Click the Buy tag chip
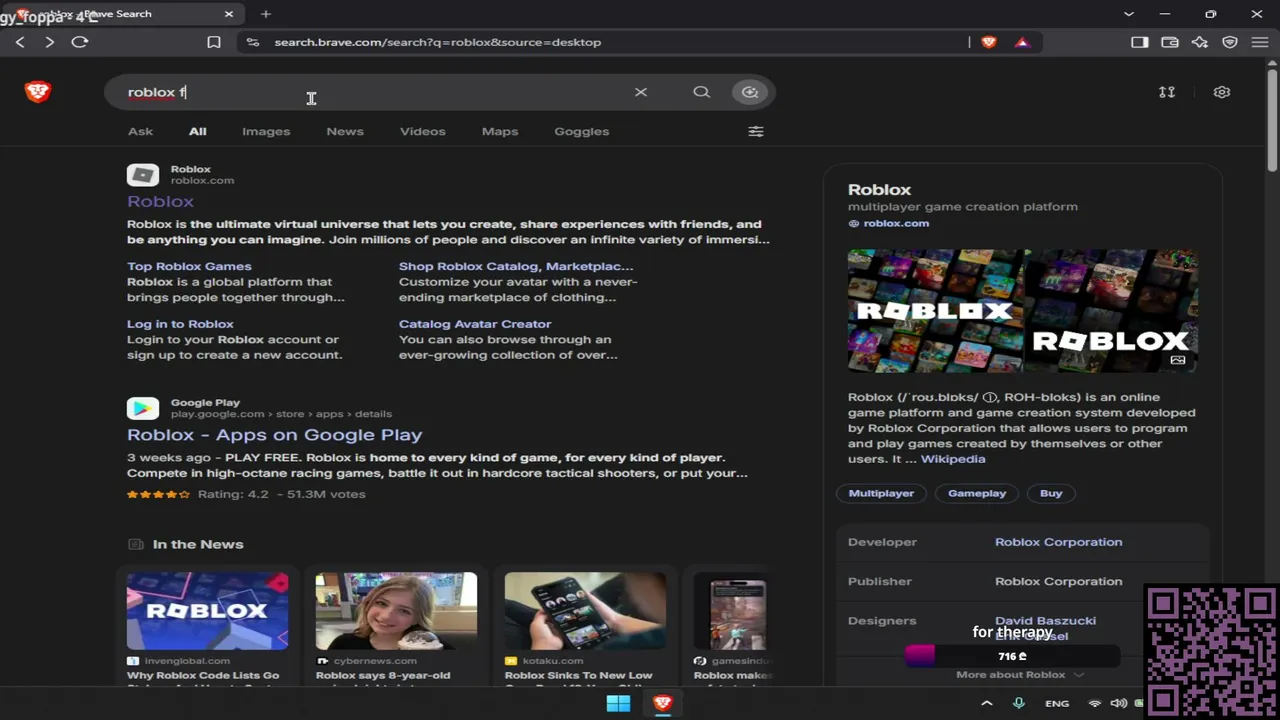Screen dimensions: 1280x720 (1051, 493)
